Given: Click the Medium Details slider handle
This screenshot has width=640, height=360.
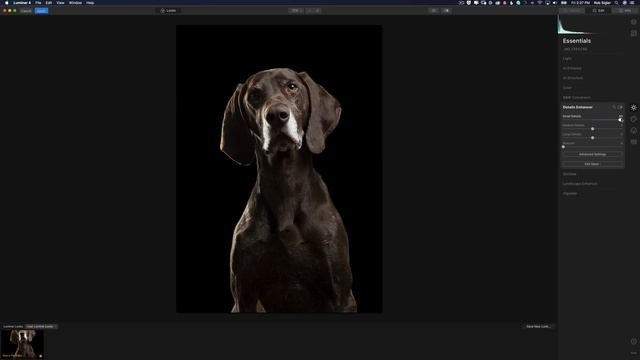Looking at the screenshot, I should pos(593,129).
